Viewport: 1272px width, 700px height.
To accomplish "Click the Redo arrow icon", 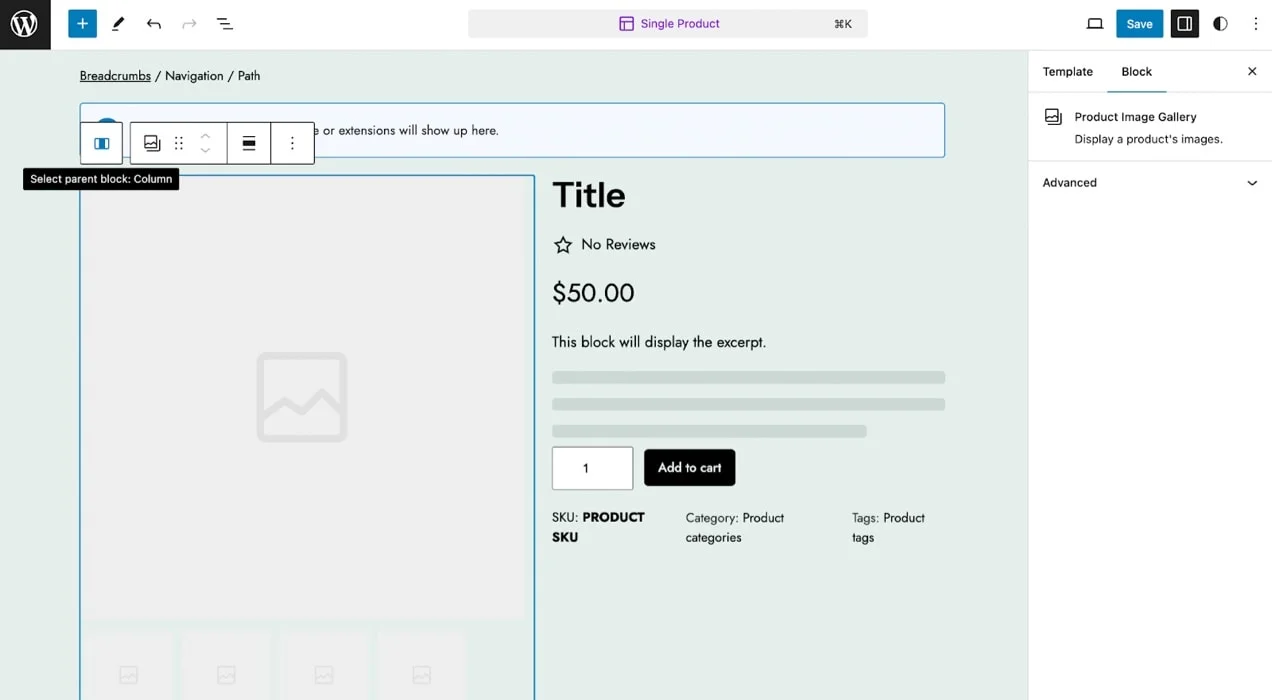I will (x=189, y=23).
